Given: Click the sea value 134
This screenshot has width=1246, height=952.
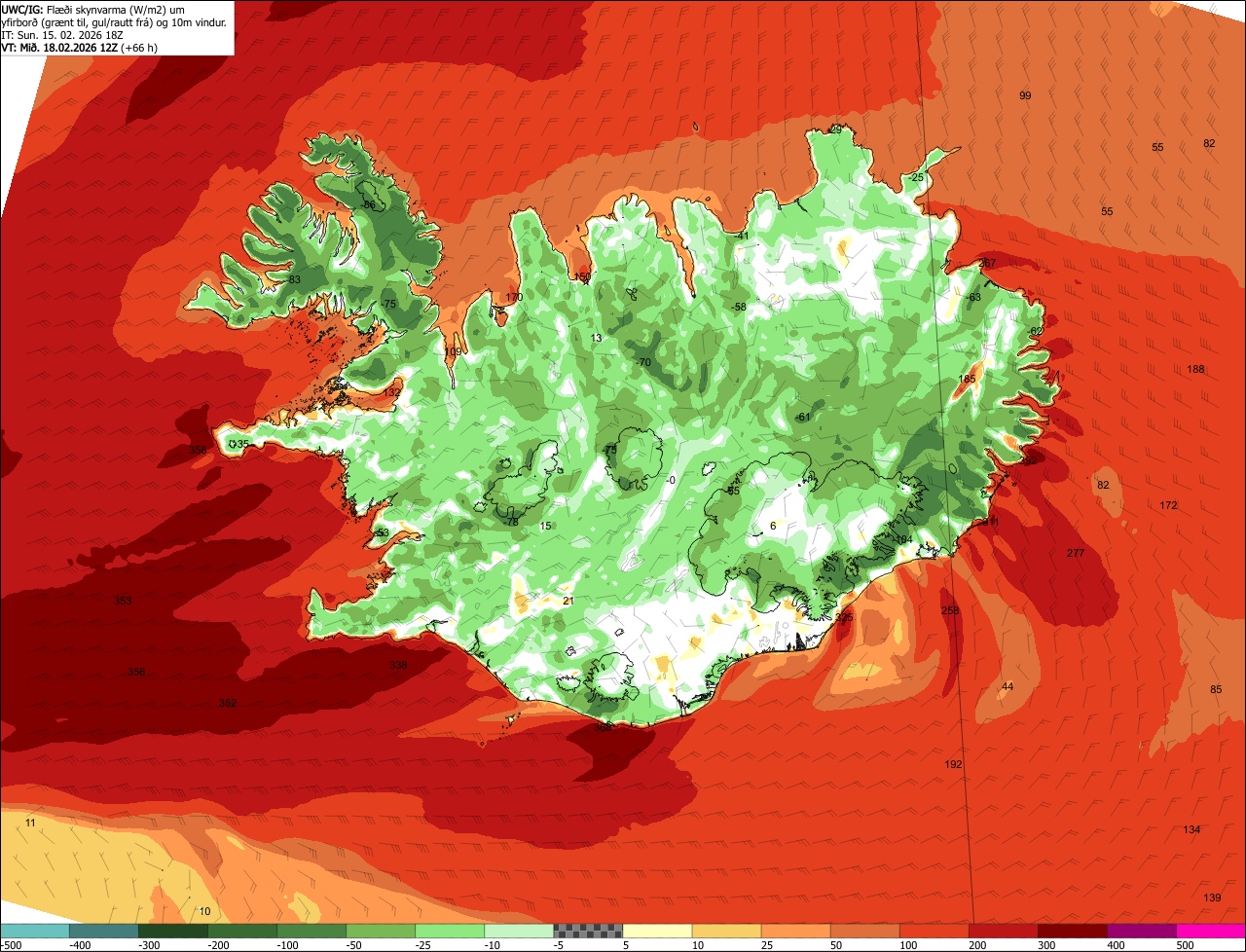Looking at the screenshot, I should pos(1192,829).
